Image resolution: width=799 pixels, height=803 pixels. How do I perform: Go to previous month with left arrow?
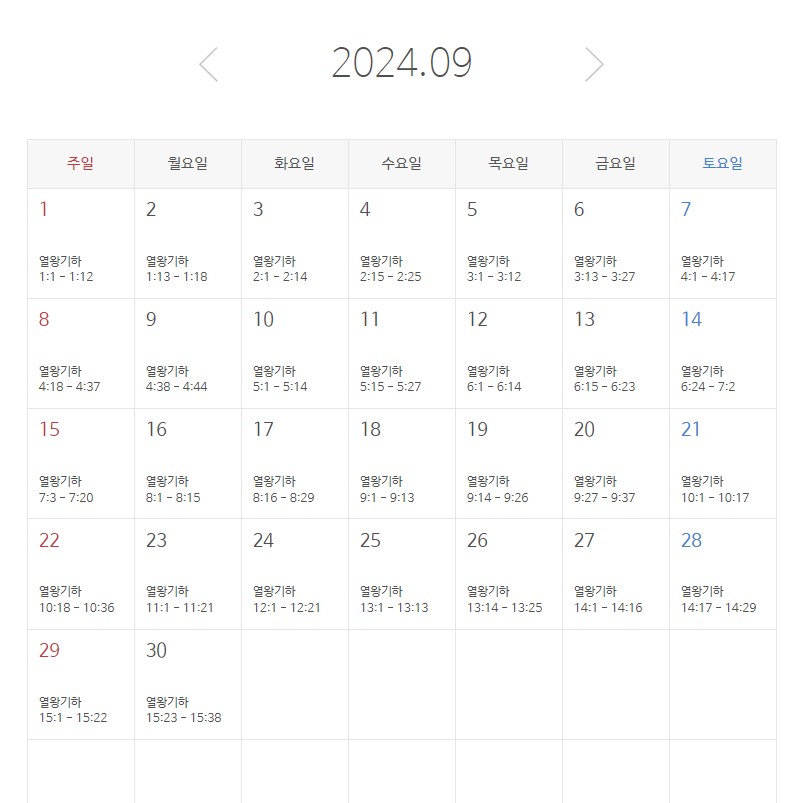point(208,65)
